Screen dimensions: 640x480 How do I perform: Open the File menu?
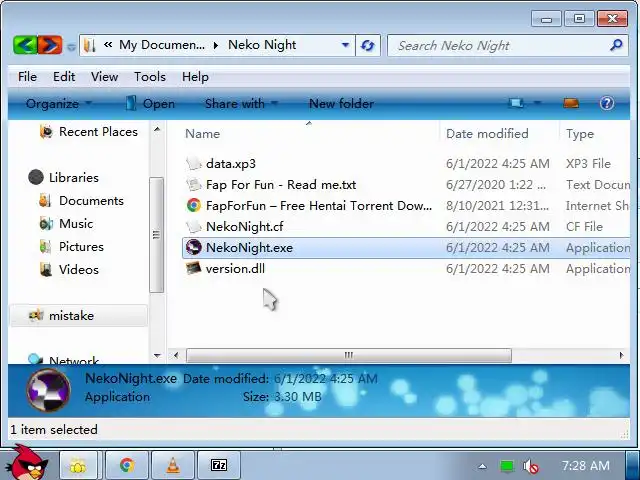pos(27,77)
